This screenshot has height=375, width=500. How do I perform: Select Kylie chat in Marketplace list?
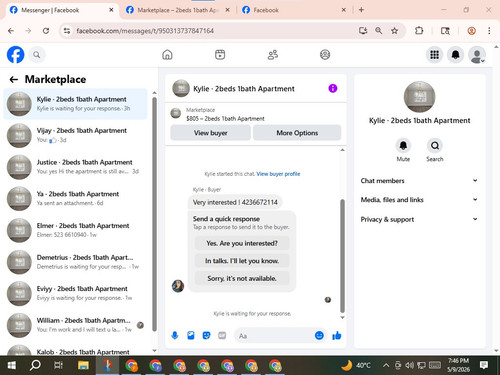(x=75, y=104)
